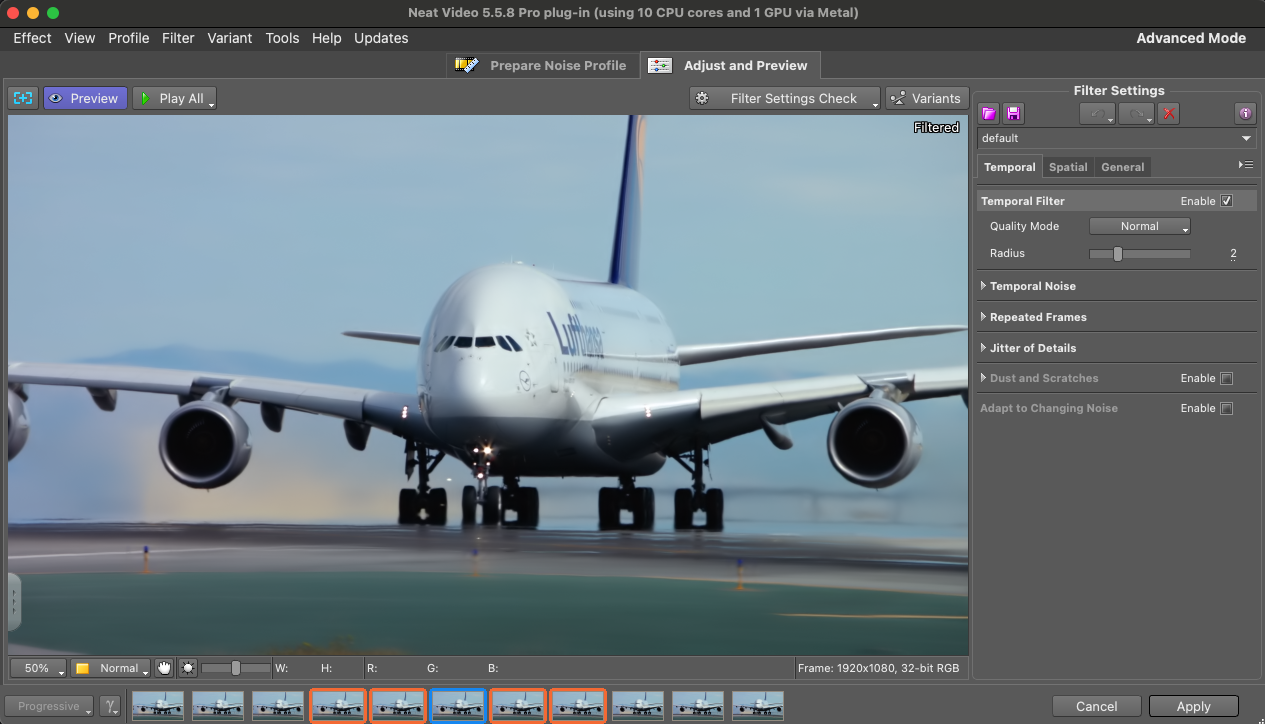Save the current filter settings preset

(1013, 113)
